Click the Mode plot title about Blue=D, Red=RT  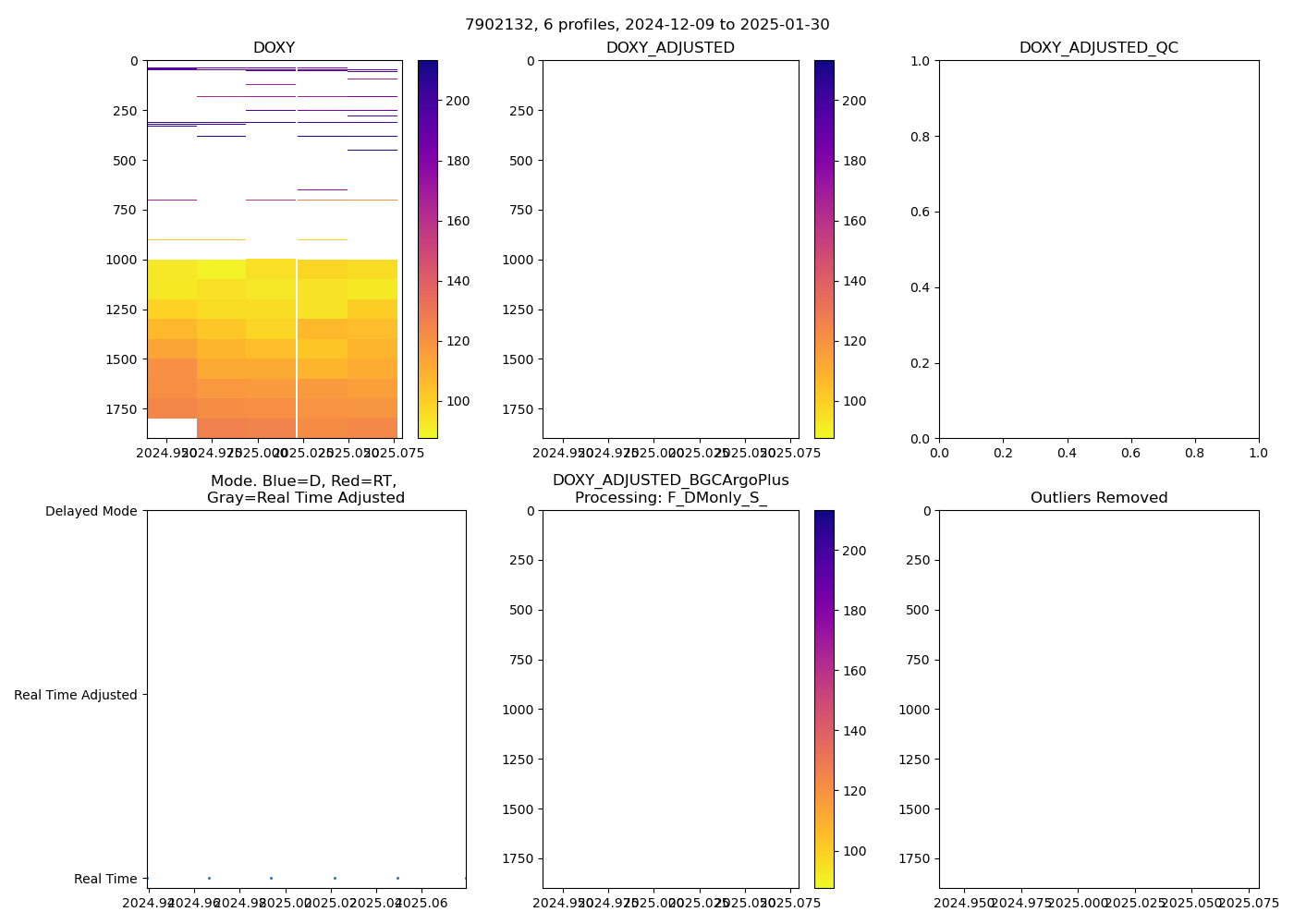point(305,489)
